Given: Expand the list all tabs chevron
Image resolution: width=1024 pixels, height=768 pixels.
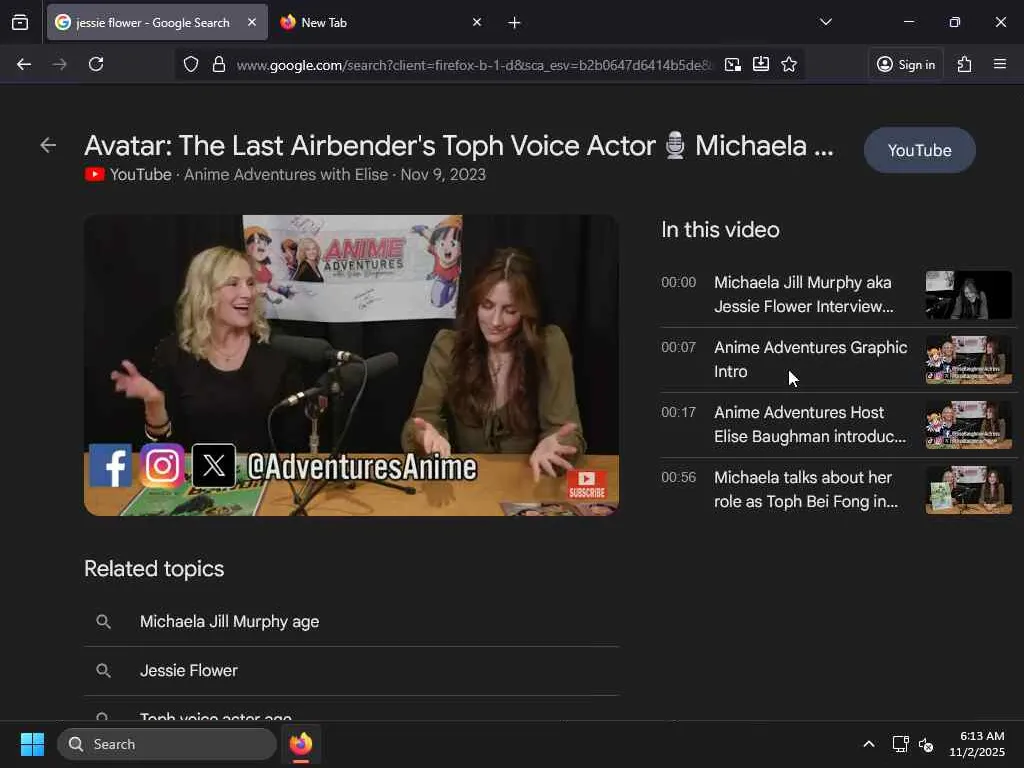Looking at the screenshot, I should pyautogui.click(x=825, y=22).
